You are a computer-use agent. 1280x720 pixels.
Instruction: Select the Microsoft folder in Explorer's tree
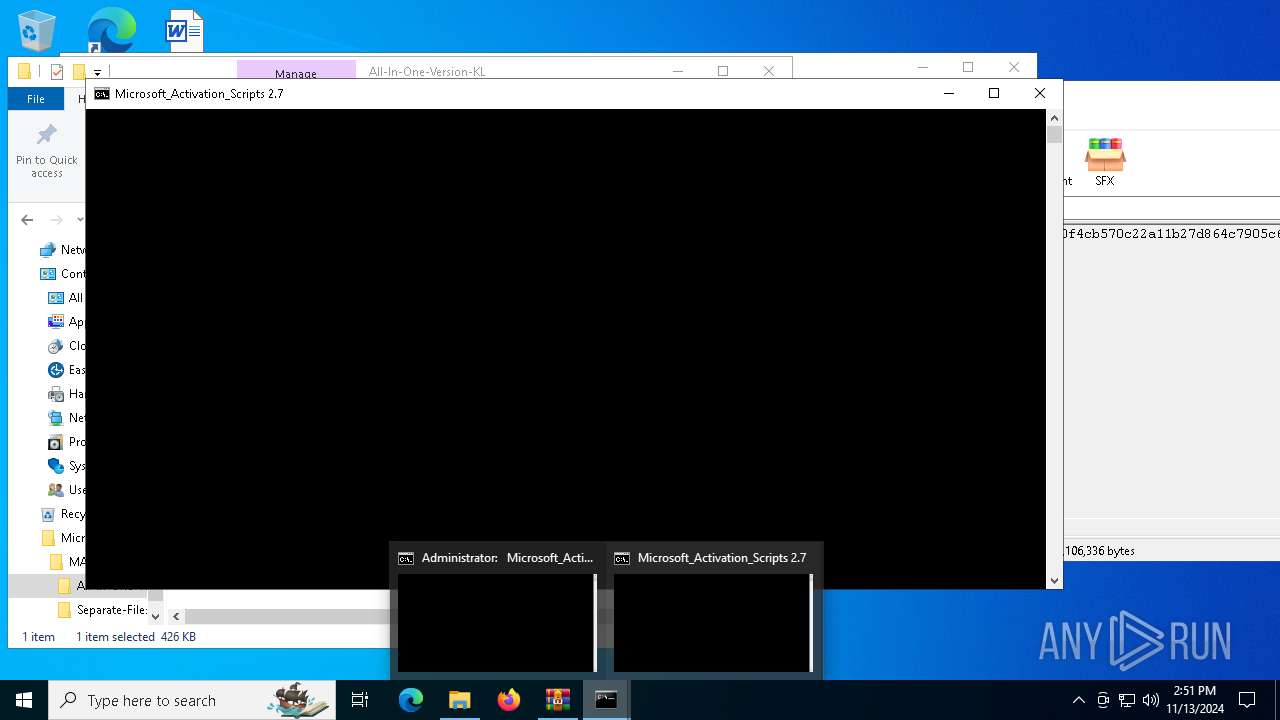click(x=62, y=538)
